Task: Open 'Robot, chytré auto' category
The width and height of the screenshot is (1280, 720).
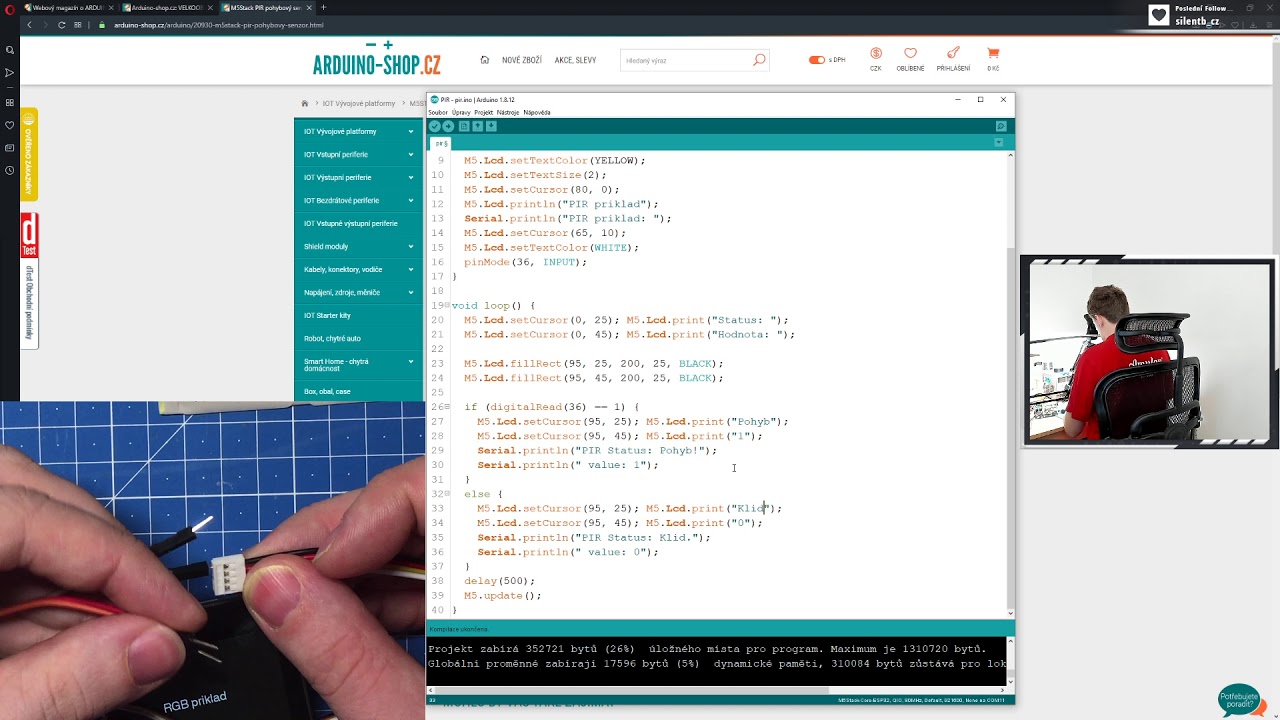Action: pyautogui.click(x=359, y=338)
